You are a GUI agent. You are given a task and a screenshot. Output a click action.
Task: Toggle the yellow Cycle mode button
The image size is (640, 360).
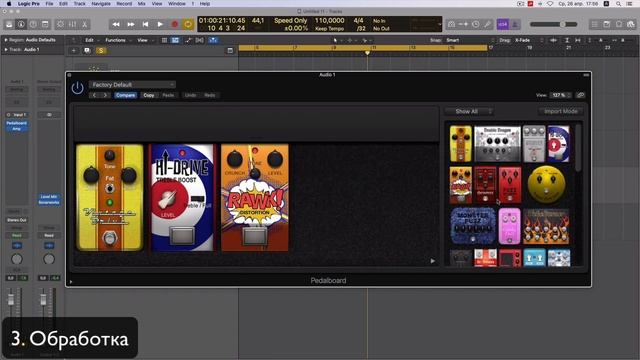click(188, 24)
